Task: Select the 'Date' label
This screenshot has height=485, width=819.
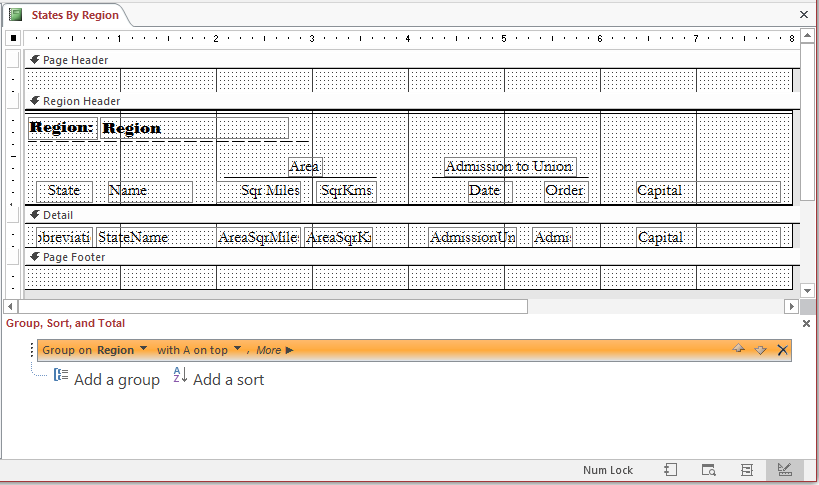Action: pyautogui.click(x=490, y=191)
